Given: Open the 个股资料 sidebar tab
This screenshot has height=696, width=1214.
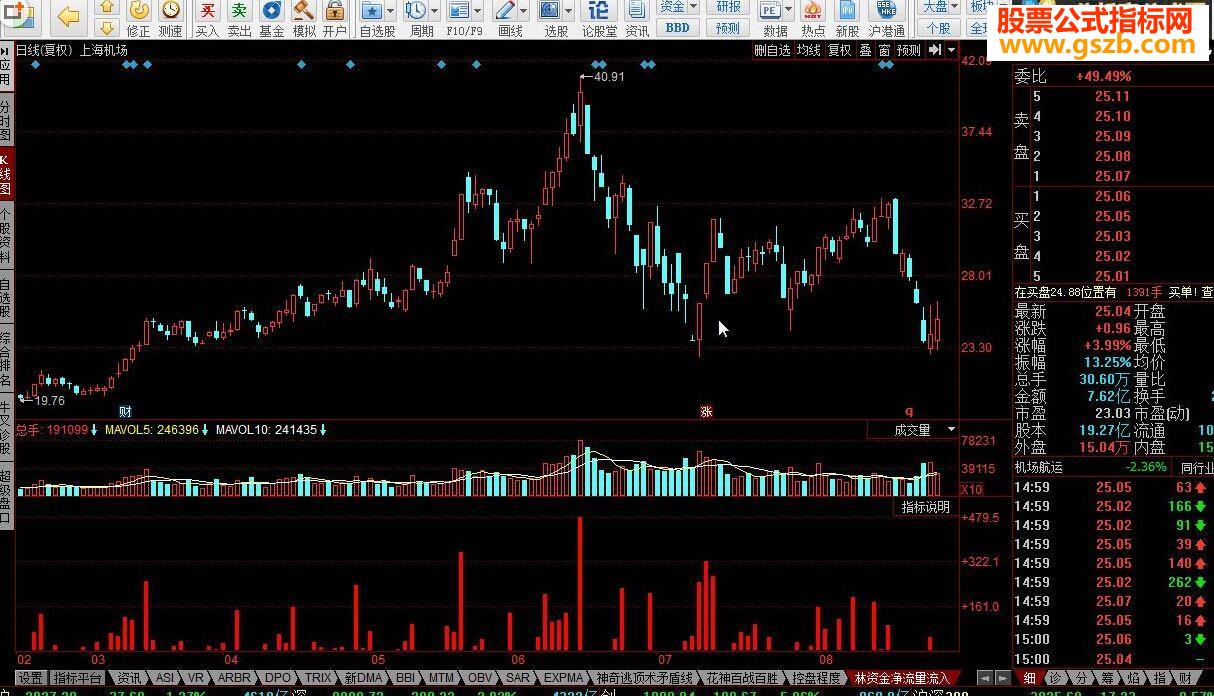Looking at the screenshot, I should pos(6,235).
